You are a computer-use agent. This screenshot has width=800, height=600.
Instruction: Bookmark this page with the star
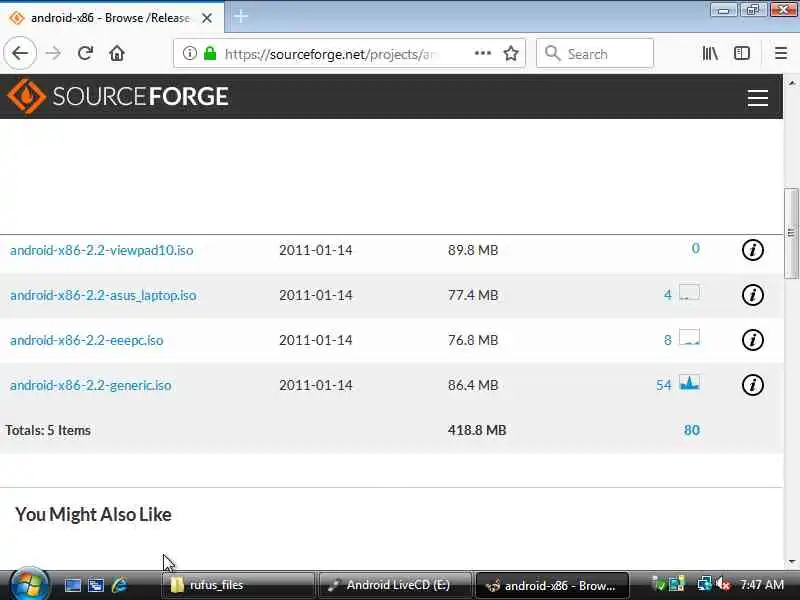click(x=511, y=53)
